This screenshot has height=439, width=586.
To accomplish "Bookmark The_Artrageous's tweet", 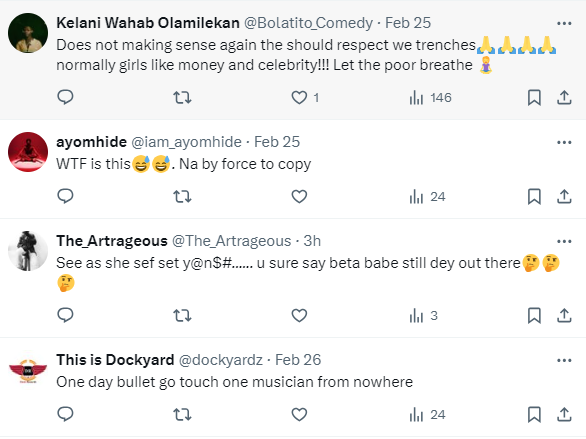I will coord(534,316).
